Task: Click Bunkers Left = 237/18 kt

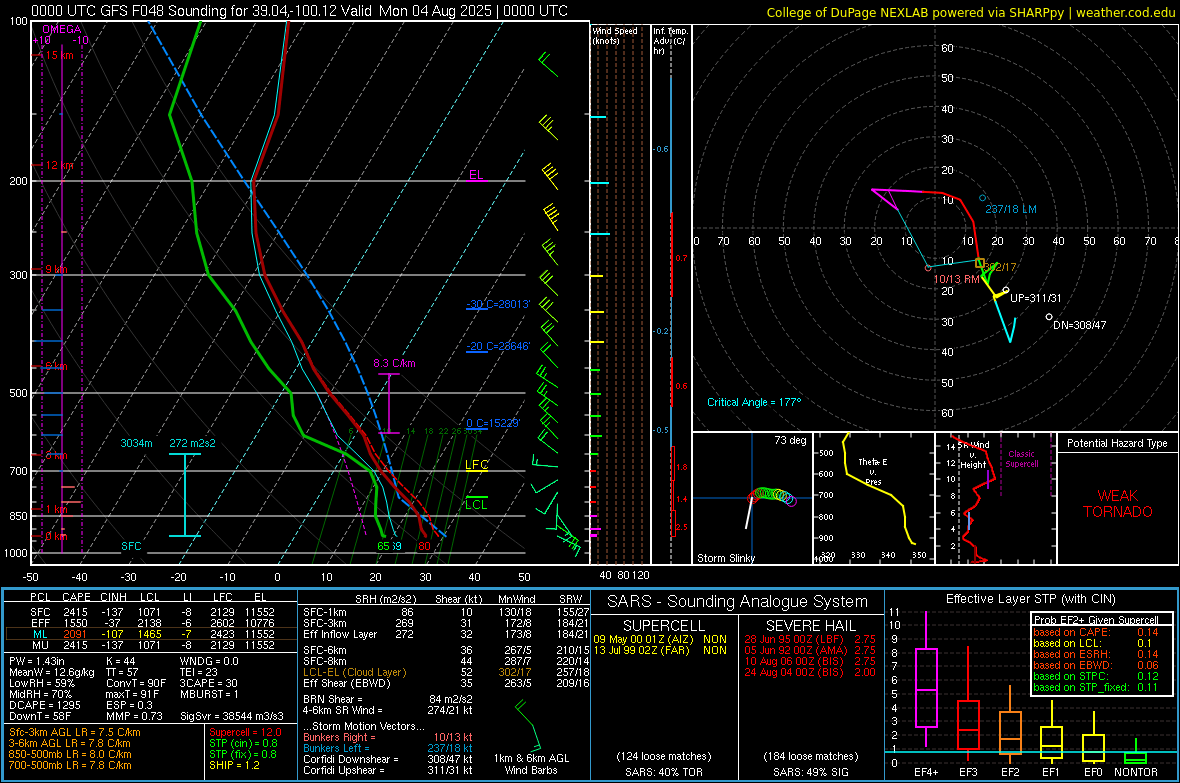Action: (388, 748)
